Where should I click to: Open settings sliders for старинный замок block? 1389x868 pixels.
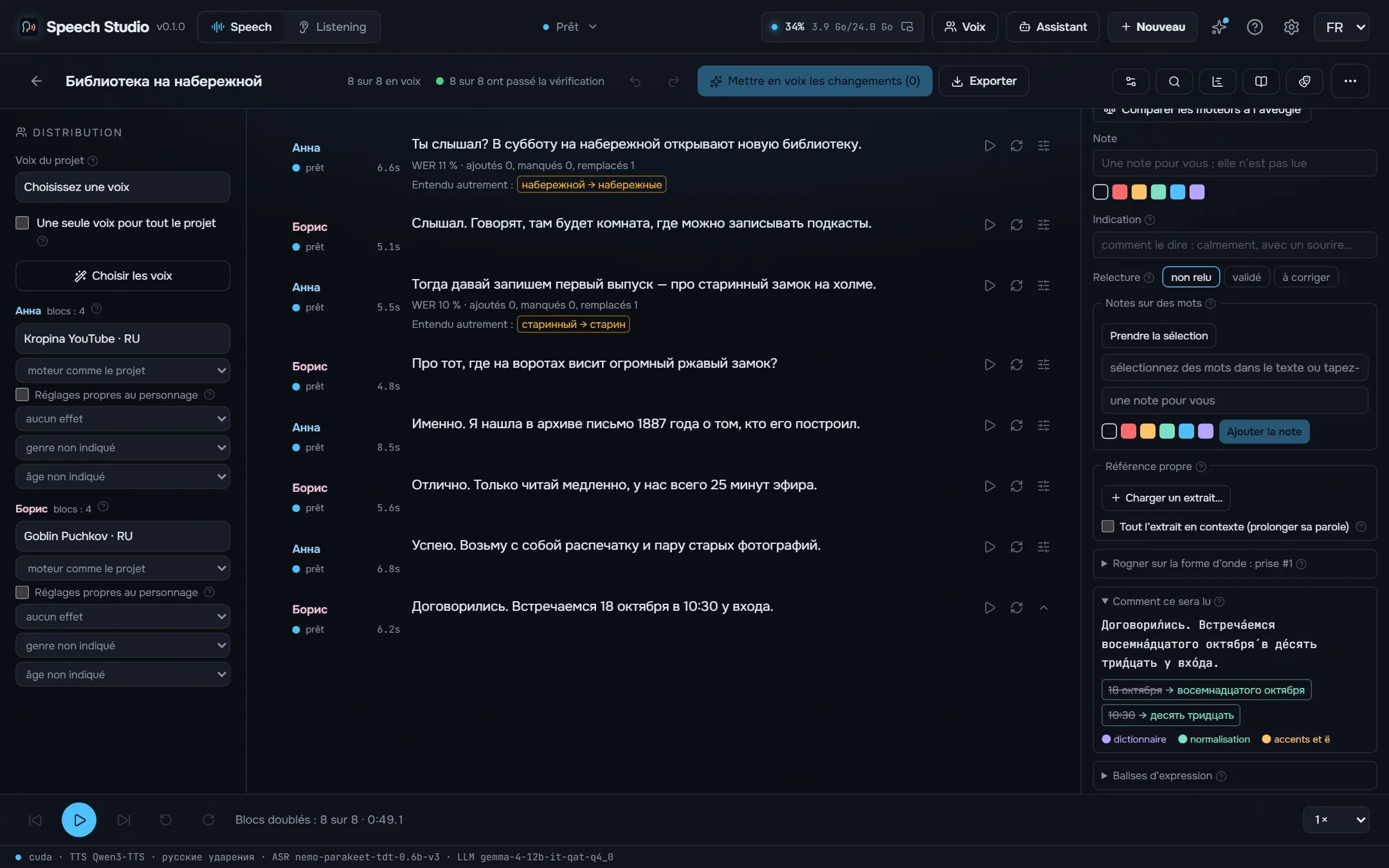click(1043, 285)
